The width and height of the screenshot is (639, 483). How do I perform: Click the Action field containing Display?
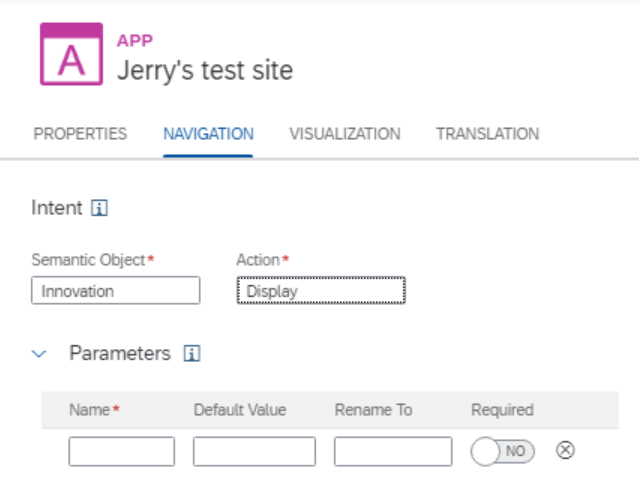click(x=321, y=290)
